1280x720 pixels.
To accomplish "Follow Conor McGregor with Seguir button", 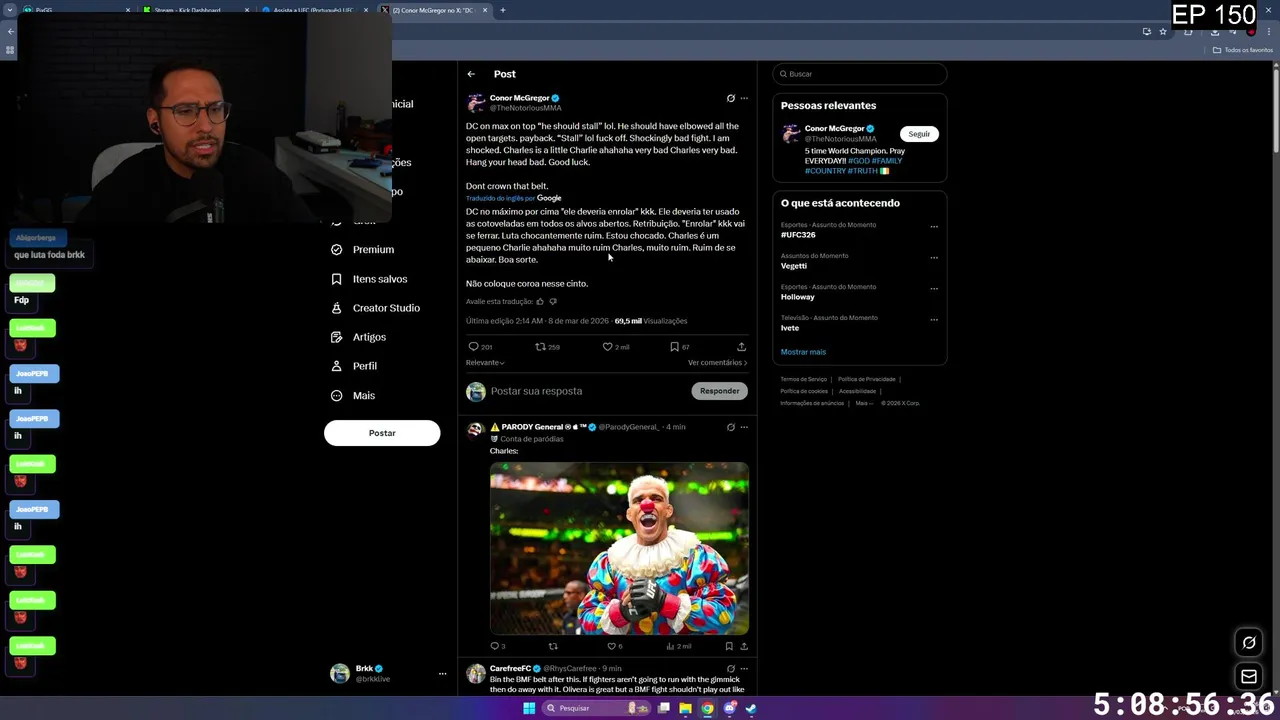I will point(919,134).
